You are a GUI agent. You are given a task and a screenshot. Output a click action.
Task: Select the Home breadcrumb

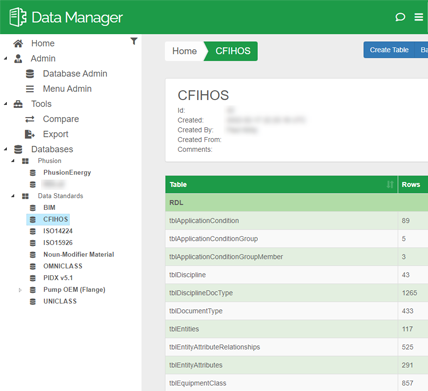pyautogui.click(x=184, y=51)
